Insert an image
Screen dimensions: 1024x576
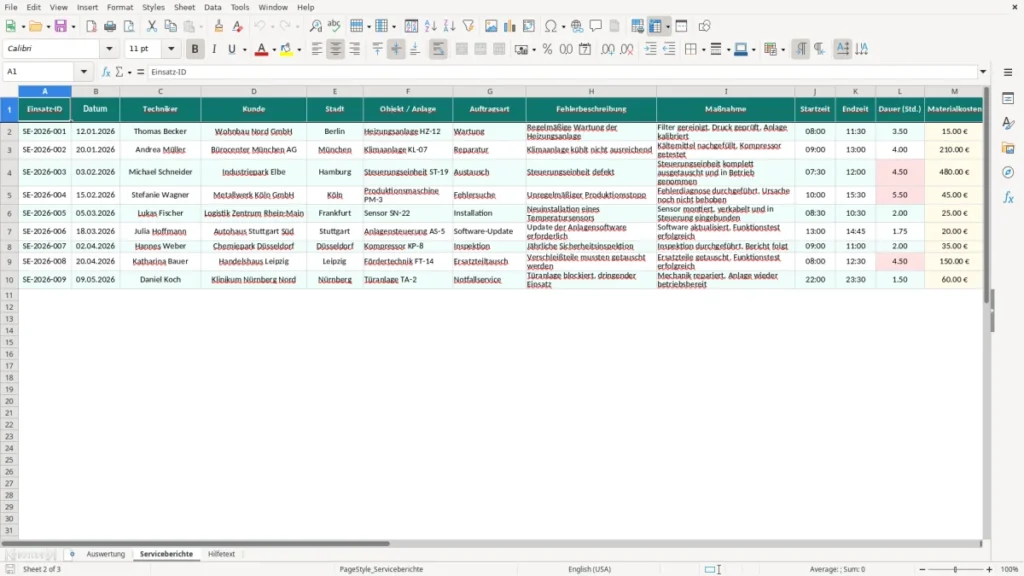(x=491, y=26)
